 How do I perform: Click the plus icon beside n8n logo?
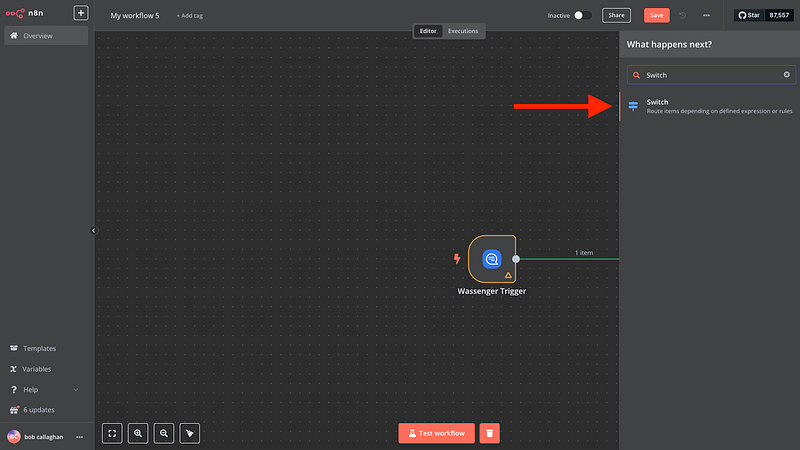(x=81, y=14)
